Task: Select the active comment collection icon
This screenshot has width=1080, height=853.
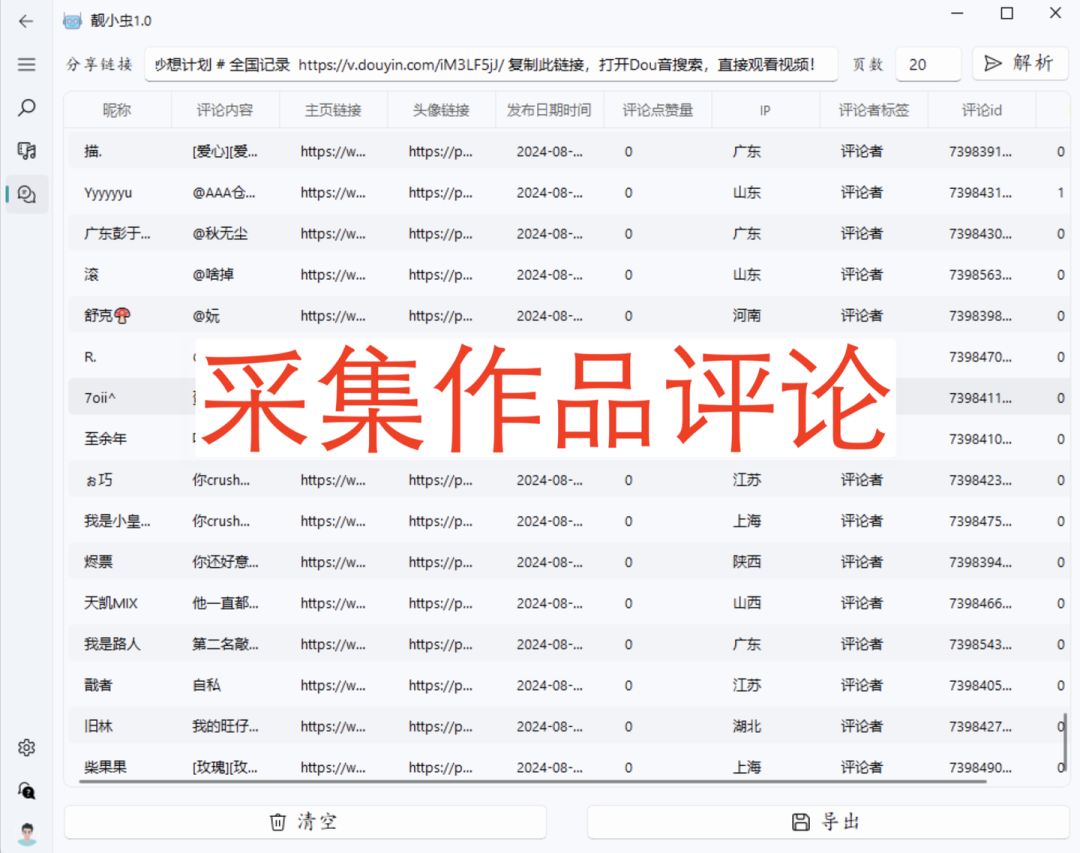Action: pos(26,194)
